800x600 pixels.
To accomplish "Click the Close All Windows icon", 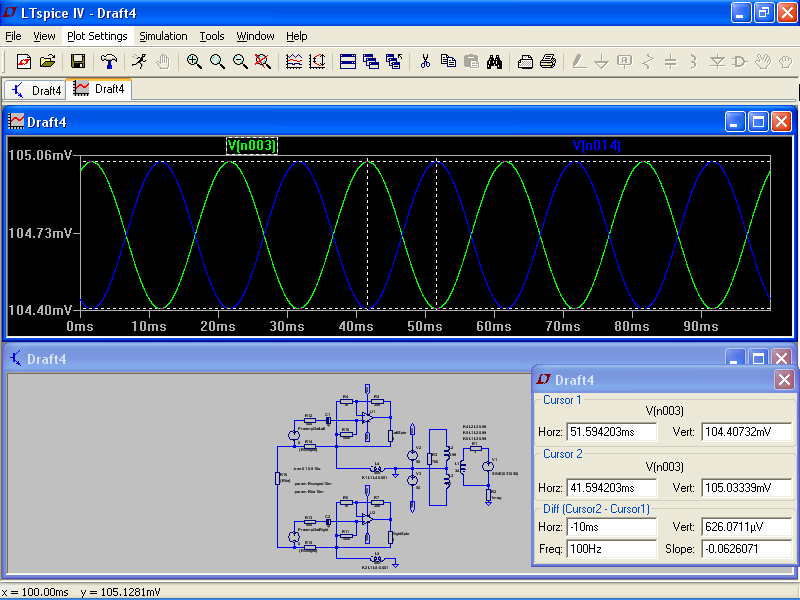I will tap(394, 62).
